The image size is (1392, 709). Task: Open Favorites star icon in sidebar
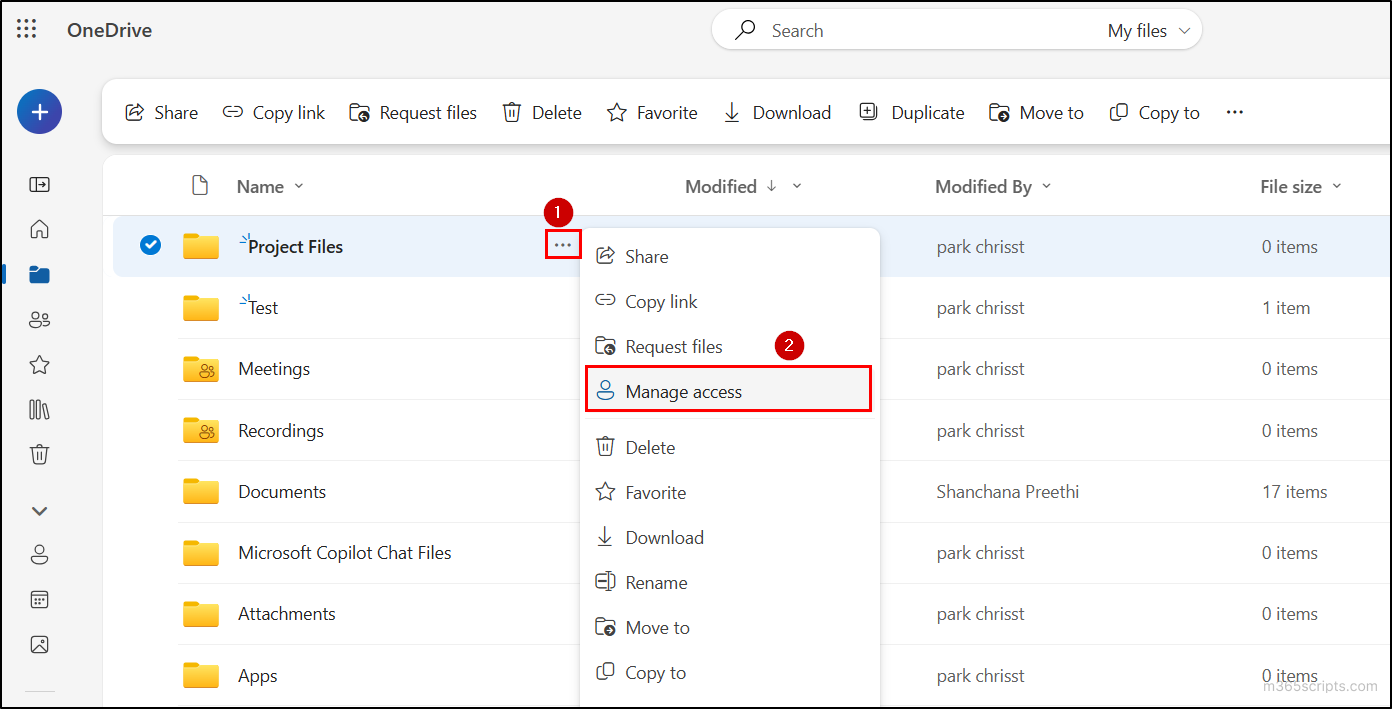click(x=40, y=365)
